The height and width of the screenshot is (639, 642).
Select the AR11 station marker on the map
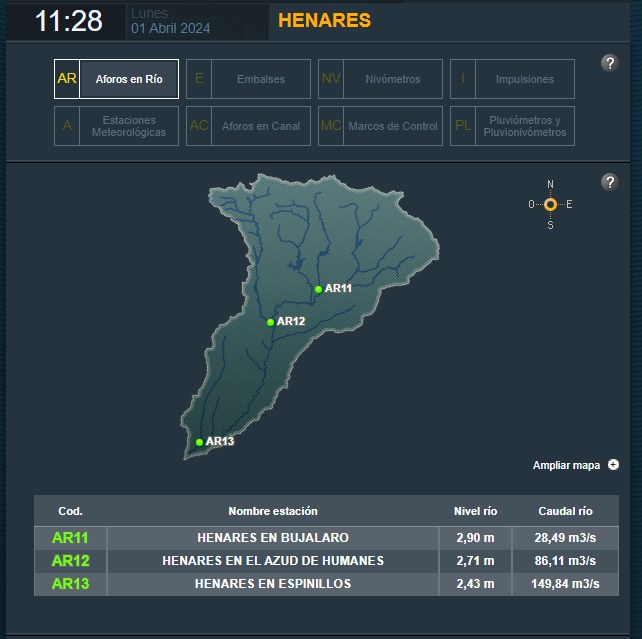click(319, 289)
